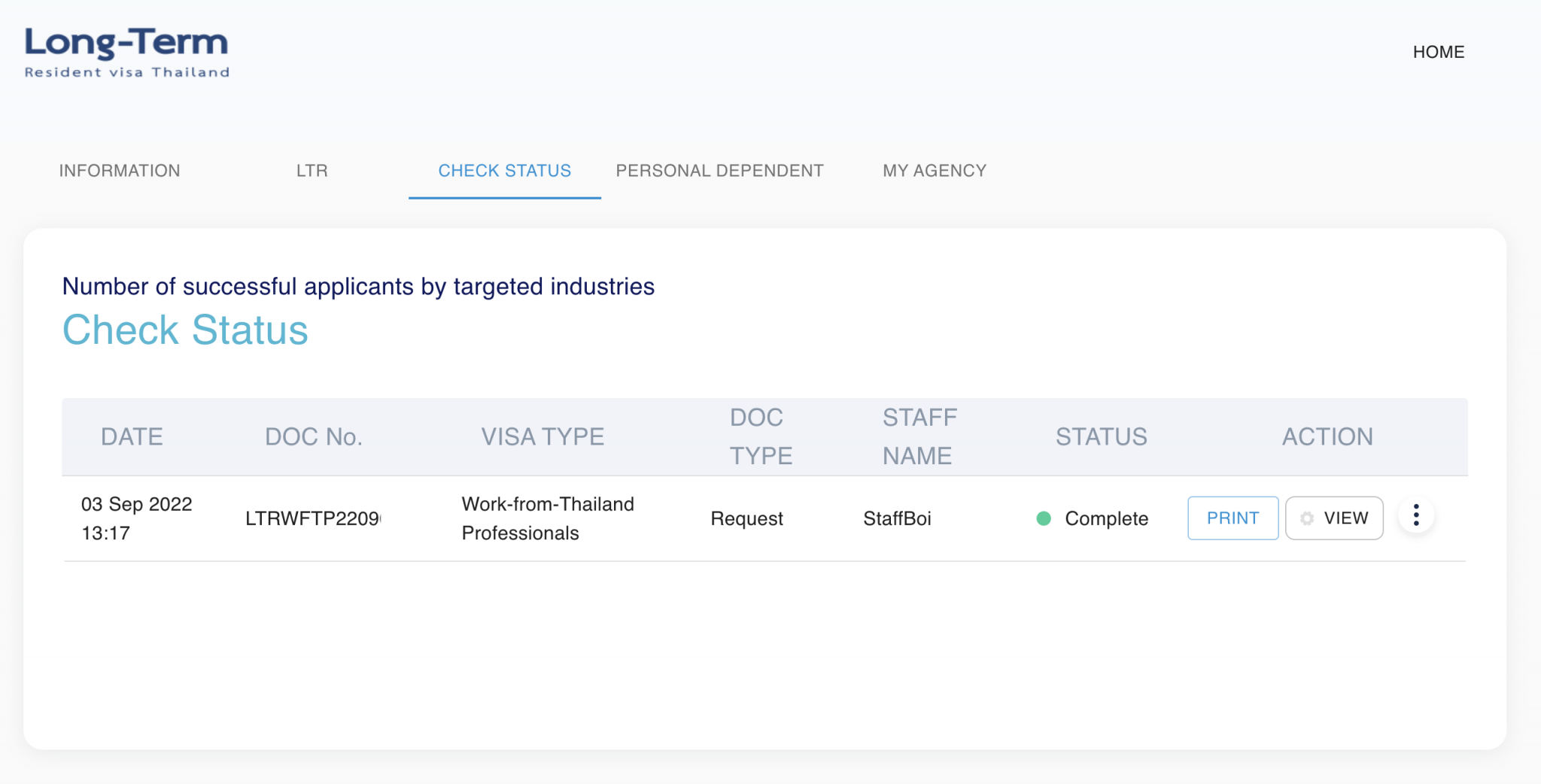Open the PERSONAL DEPENDENT tab
Viewport: 1541px width, 784px height.
(719, 171)
